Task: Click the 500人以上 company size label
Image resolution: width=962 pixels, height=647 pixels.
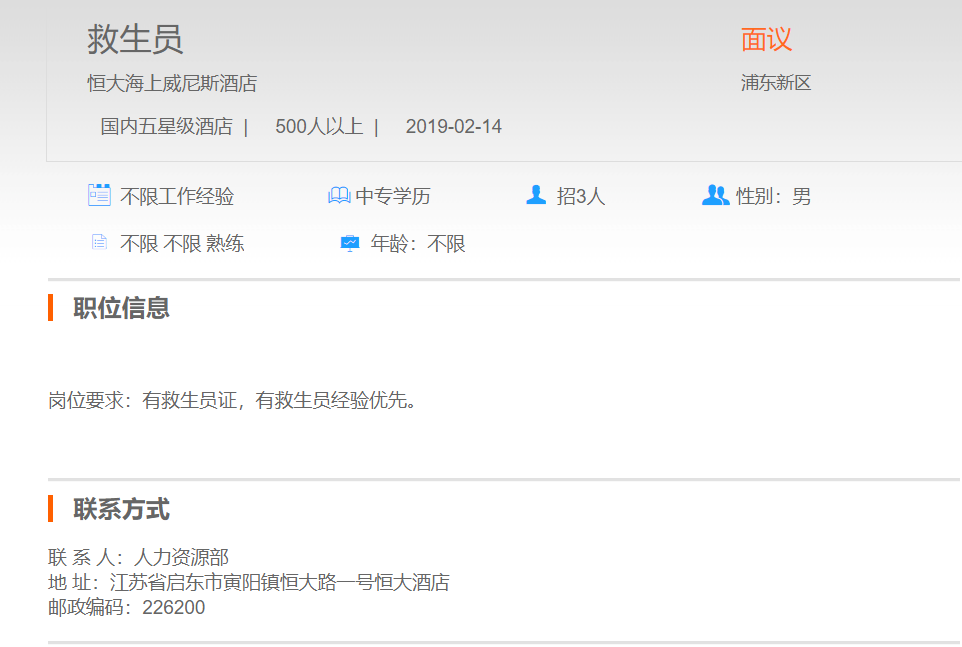Action: tap(319, 127)
